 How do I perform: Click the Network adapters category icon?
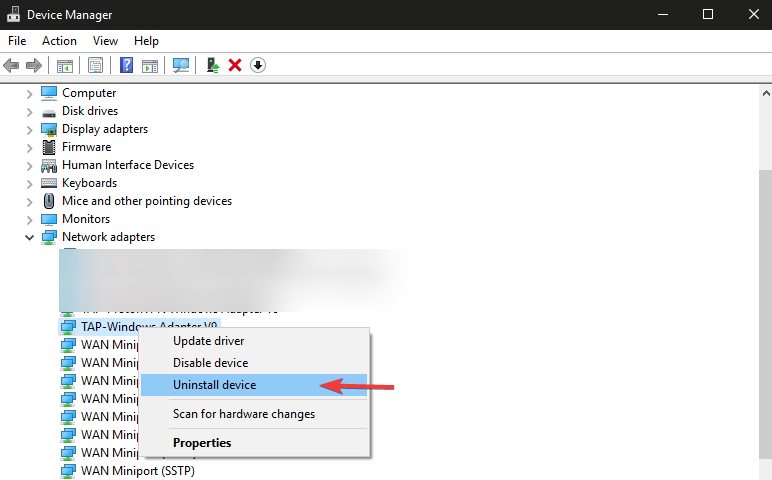tap(49, 237)
